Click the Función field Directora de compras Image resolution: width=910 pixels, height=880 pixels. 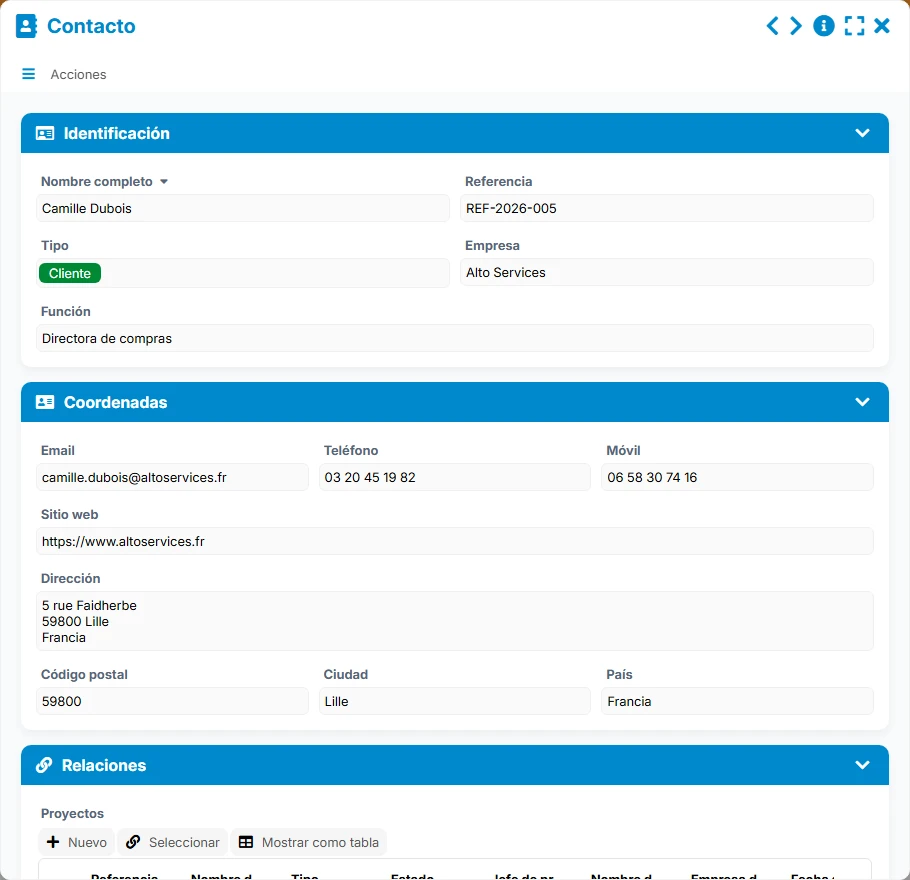coord(454,338)
